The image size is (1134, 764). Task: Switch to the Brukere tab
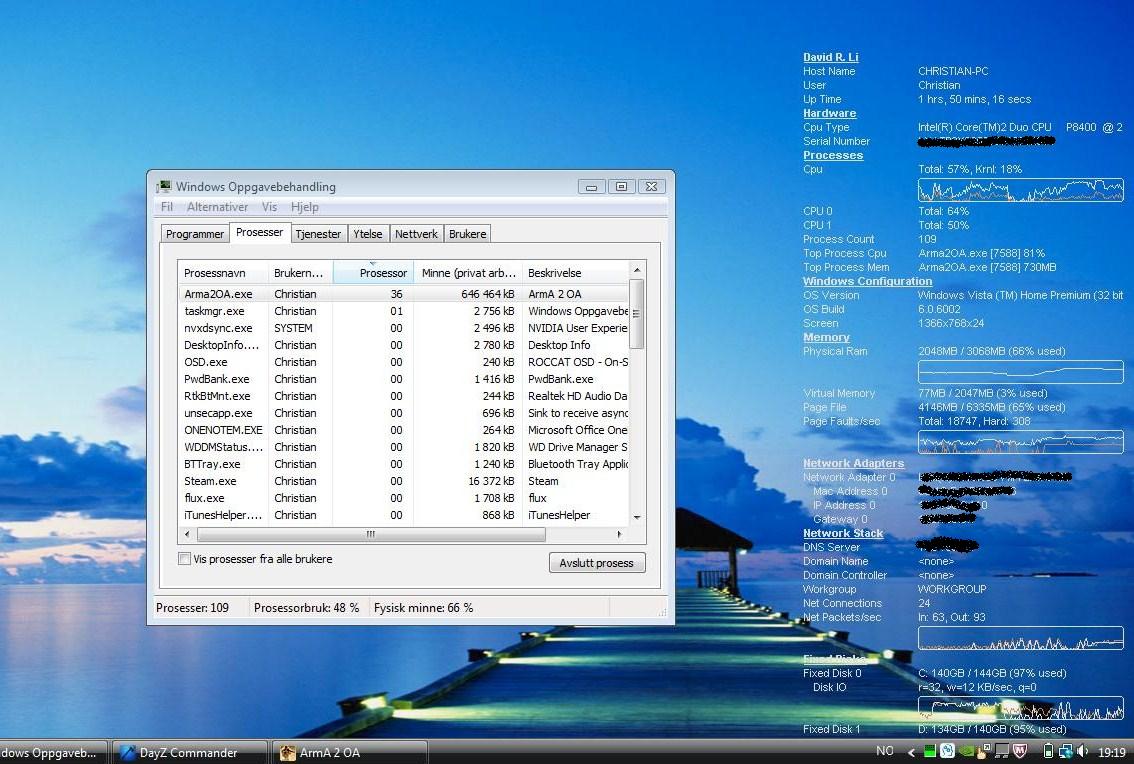(x=467, y=234)
